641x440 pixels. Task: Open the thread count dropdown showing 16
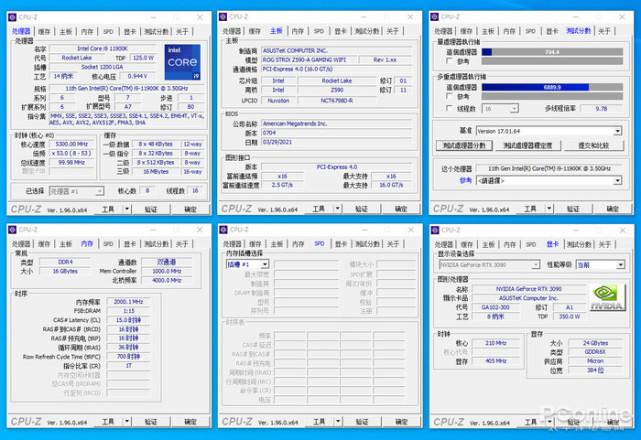[x=500, y=109]
